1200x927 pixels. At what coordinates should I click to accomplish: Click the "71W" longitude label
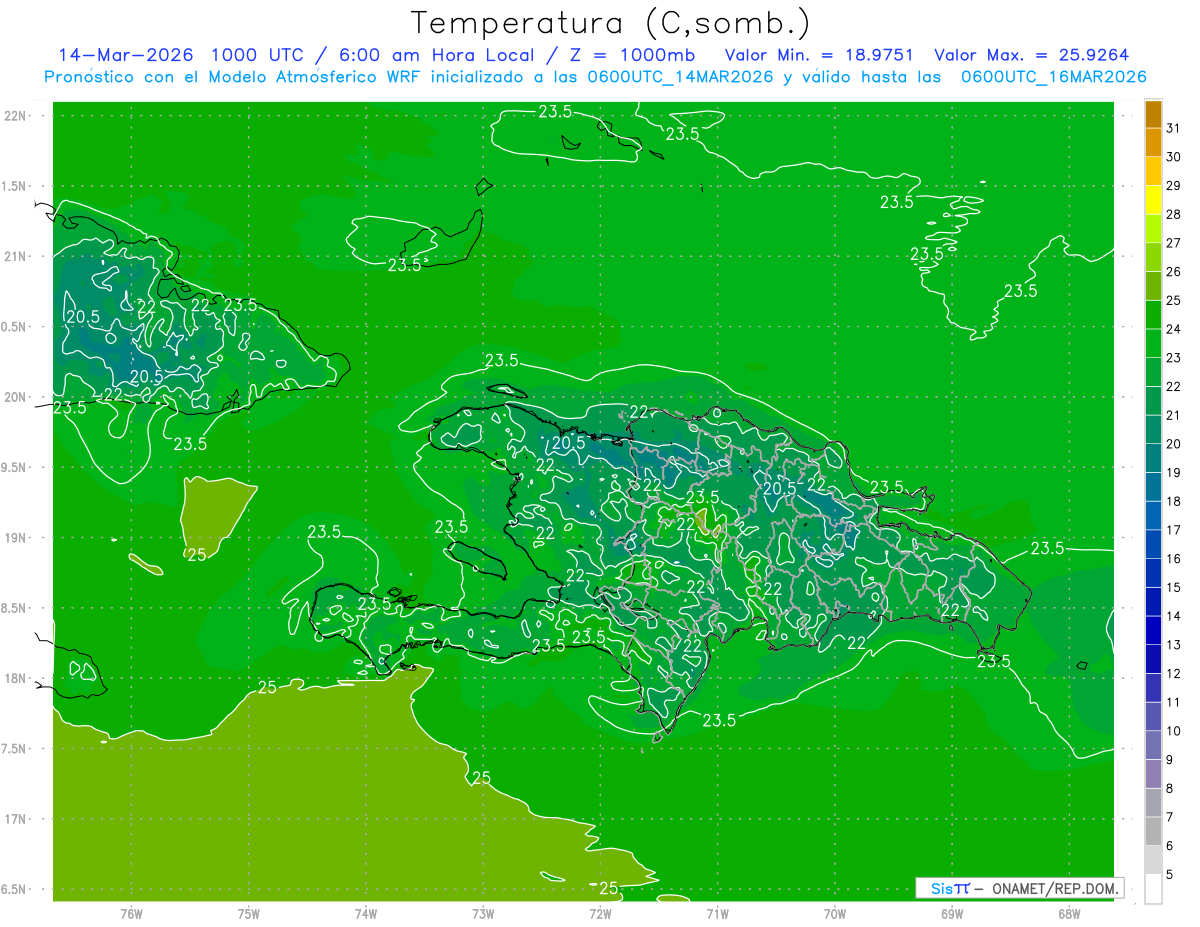(x=717, y=912)
